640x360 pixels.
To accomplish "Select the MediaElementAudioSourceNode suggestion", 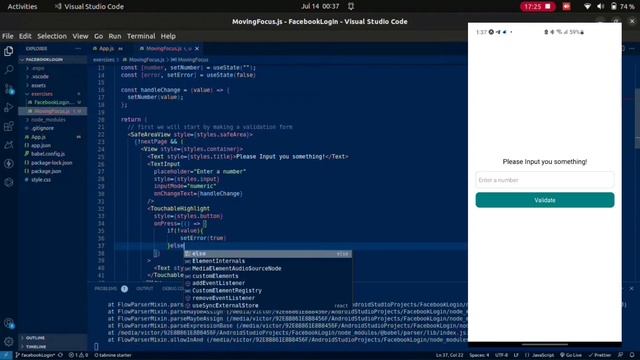I will tap(267, 269).
